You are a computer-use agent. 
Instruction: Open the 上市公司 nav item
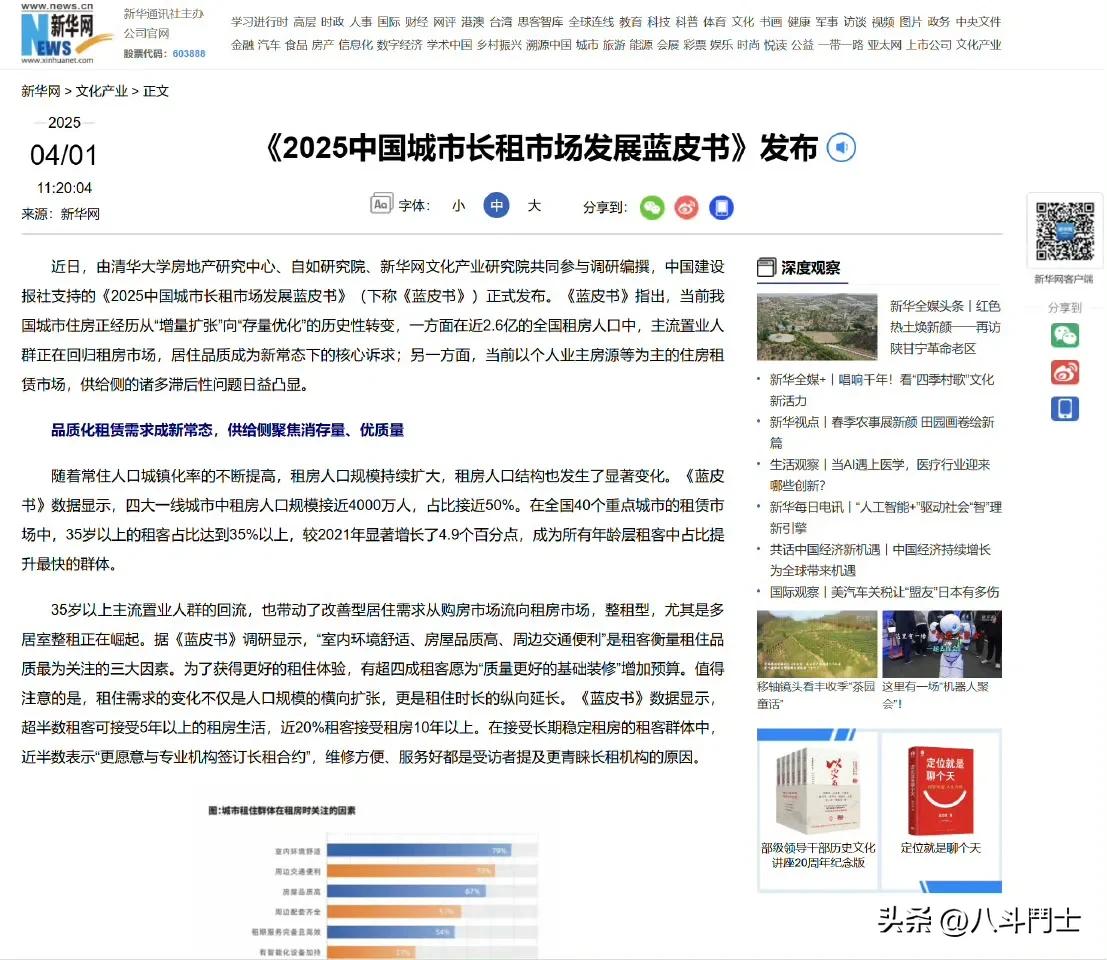[x=929, y=45]
